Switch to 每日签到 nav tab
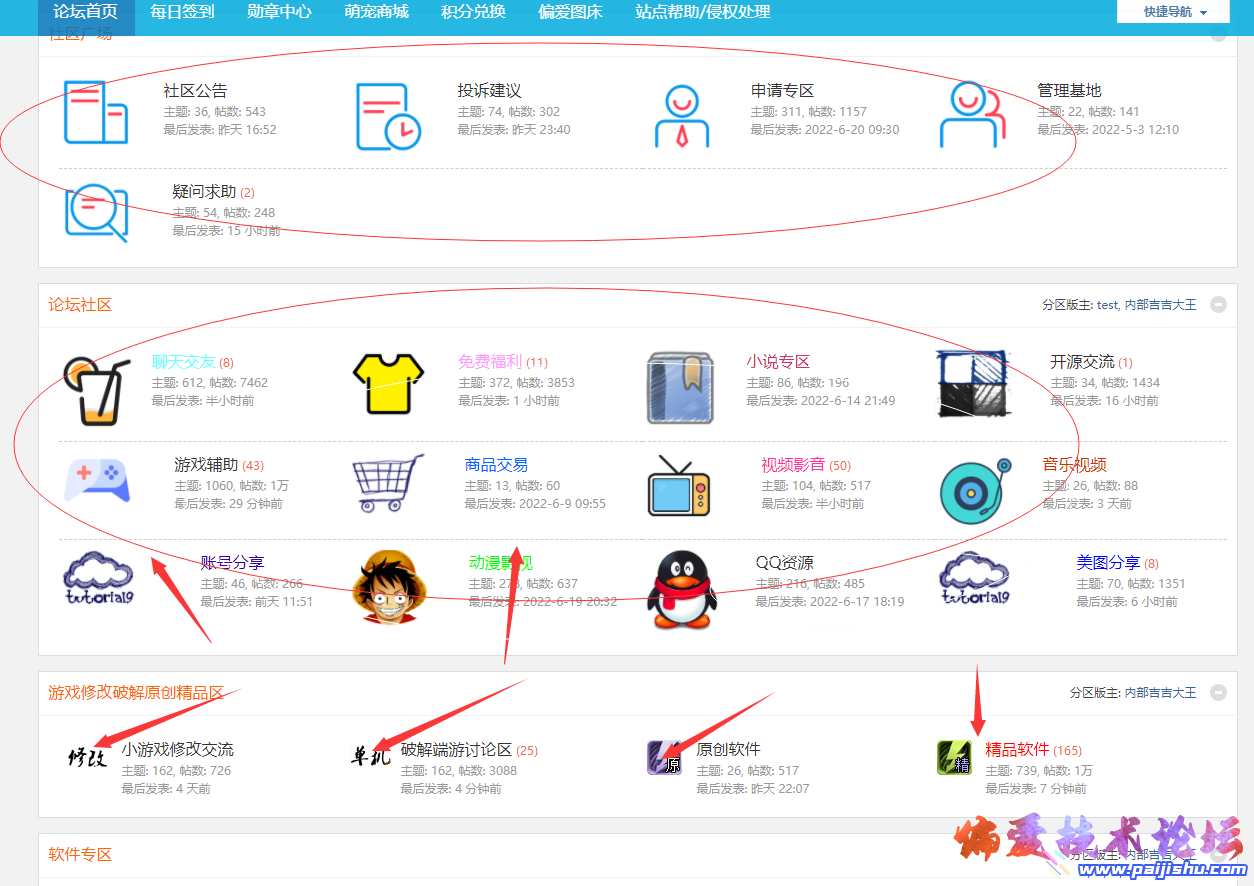The width and height of the screenshot is (1254, 886). pos(182,12)
